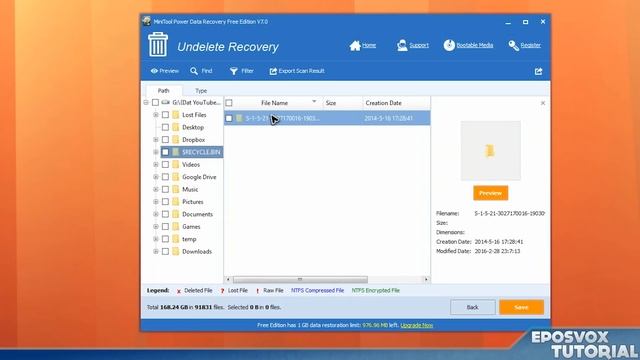Open the Upgrade Now link
Image resolution: width=640 pixels, height=360 pixels.
click(x=417, y=325)
